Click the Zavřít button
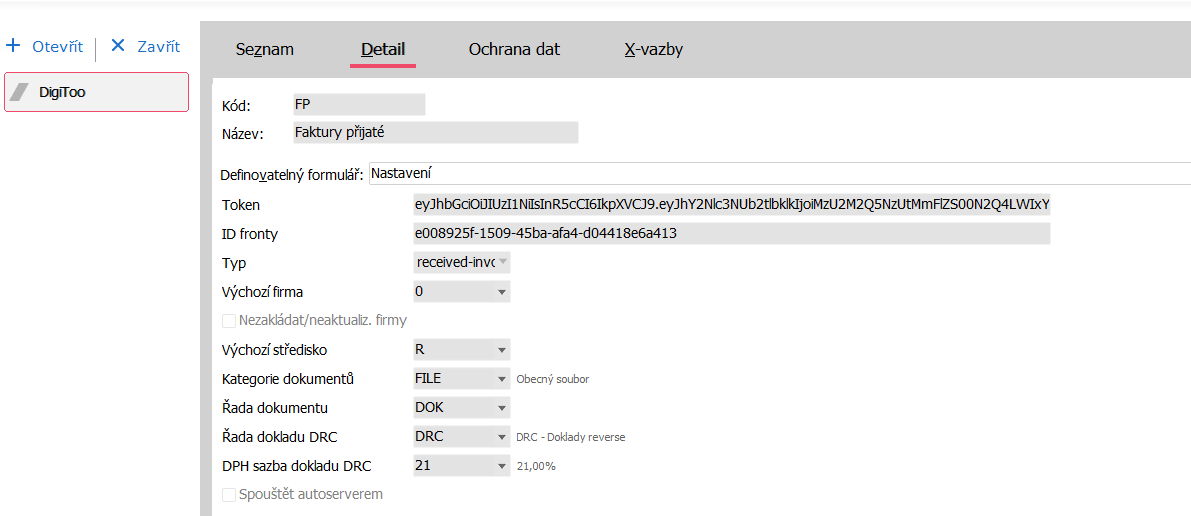 [x=158, y=46]
